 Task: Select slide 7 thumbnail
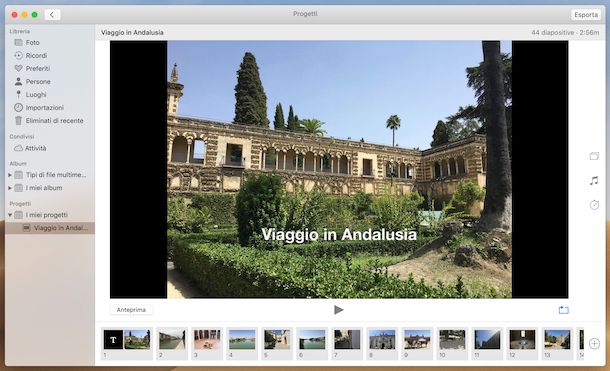(347, 340)
